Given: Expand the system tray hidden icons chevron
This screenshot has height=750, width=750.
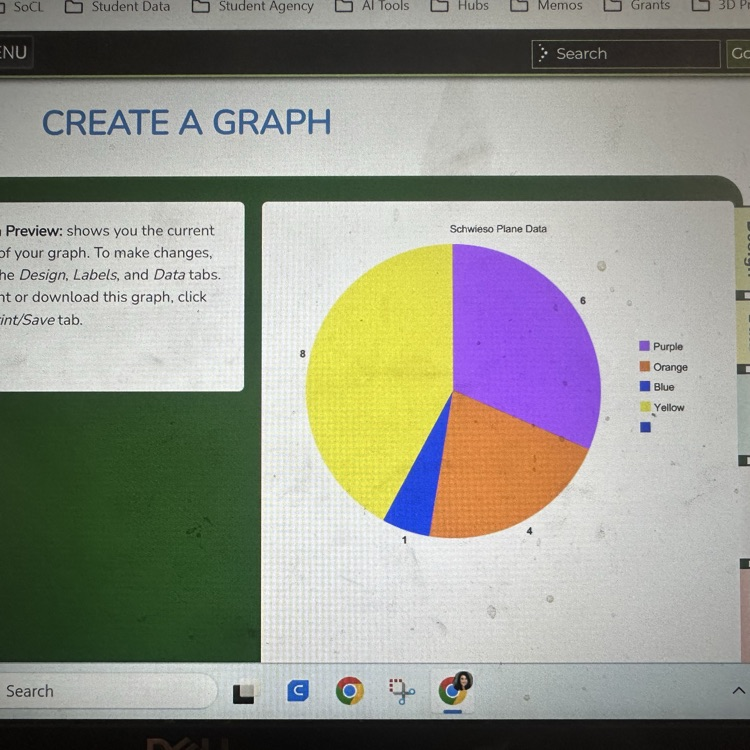Looking at the screenshot, I should point(738,691).
